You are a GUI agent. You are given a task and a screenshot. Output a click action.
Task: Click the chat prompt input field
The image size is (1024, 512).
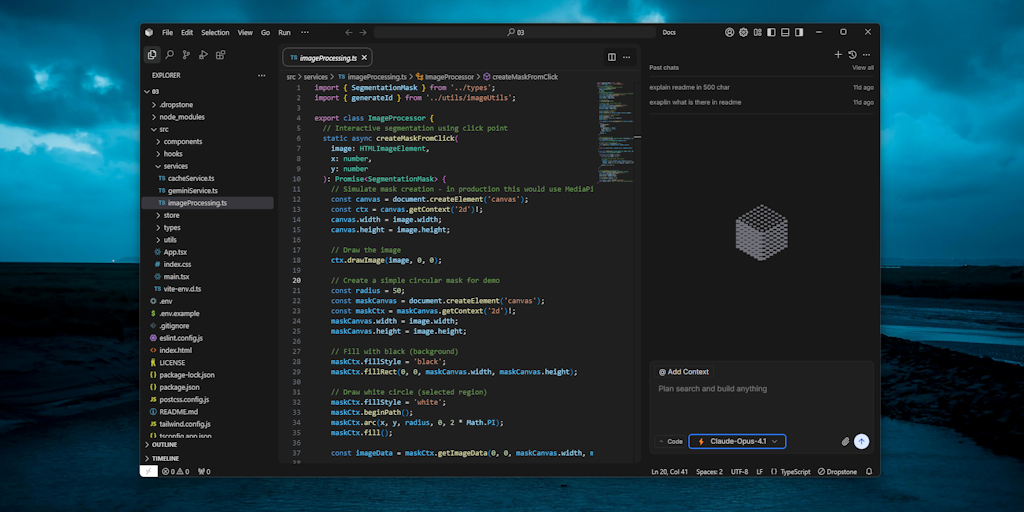[x=760, y=389]
